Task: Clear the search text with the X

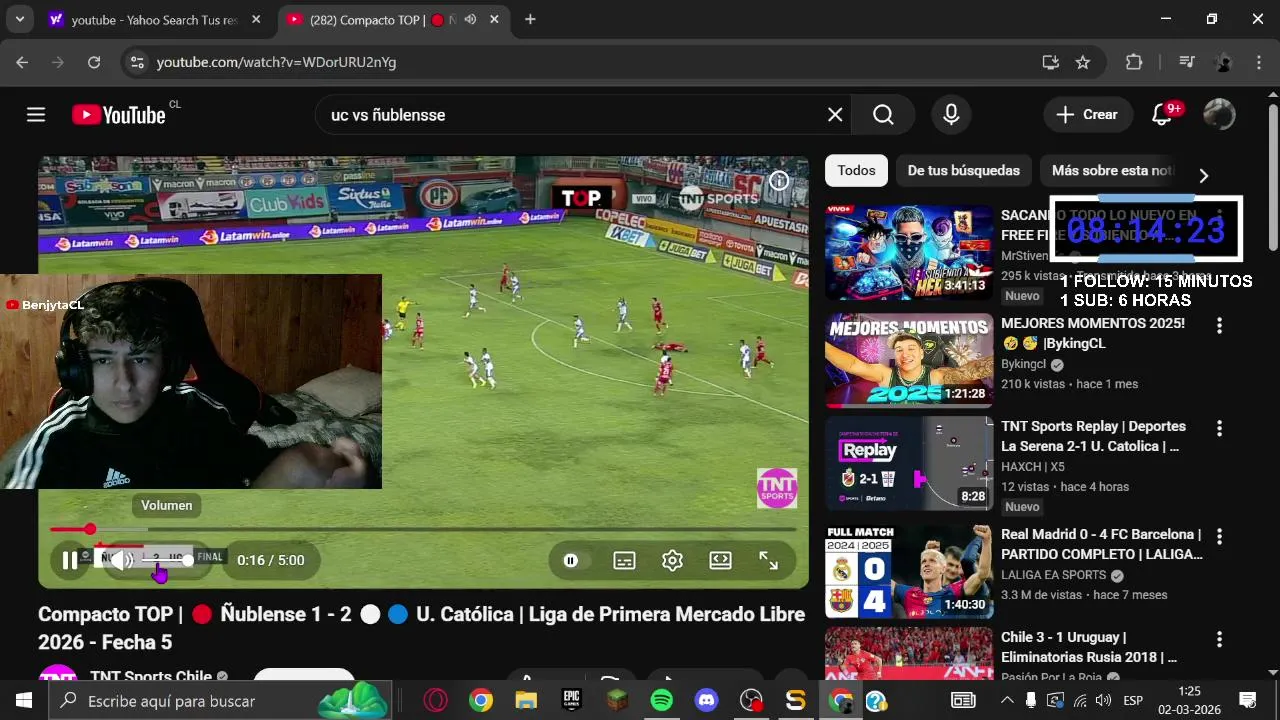Action: 835,115
